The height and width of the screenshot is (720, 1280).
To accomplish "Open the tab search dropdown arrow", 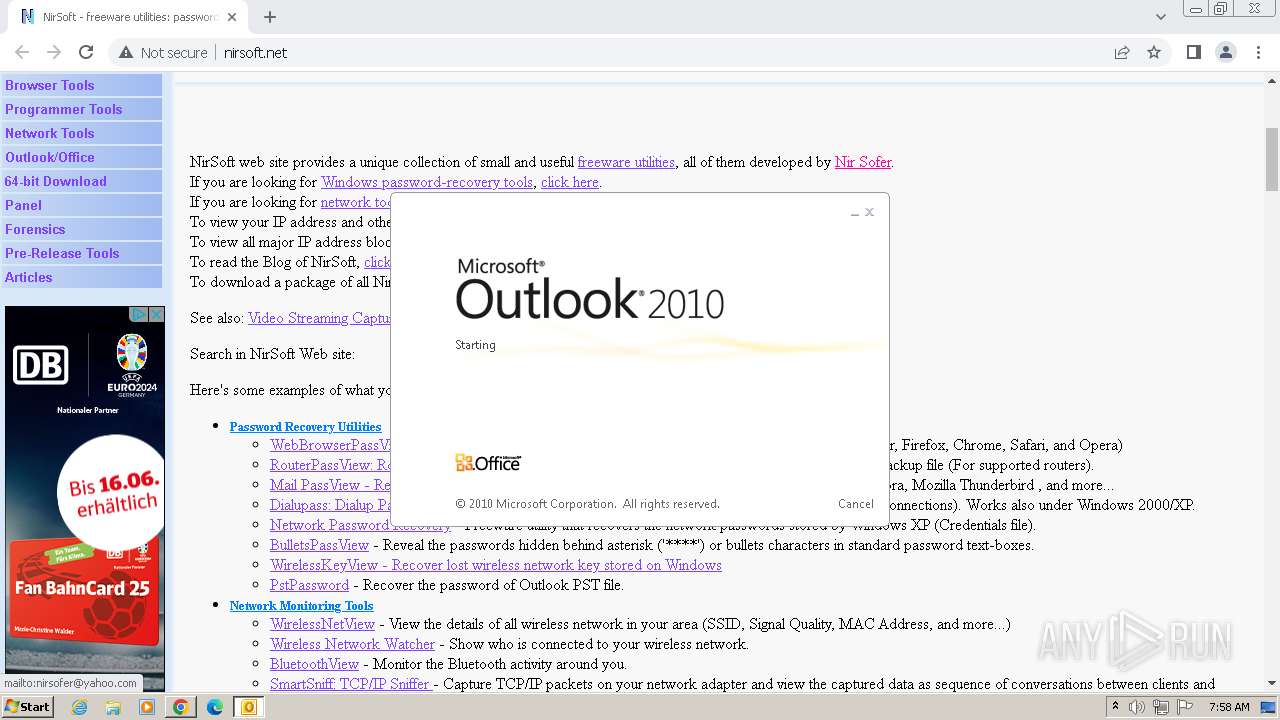I will [1160, 17].
